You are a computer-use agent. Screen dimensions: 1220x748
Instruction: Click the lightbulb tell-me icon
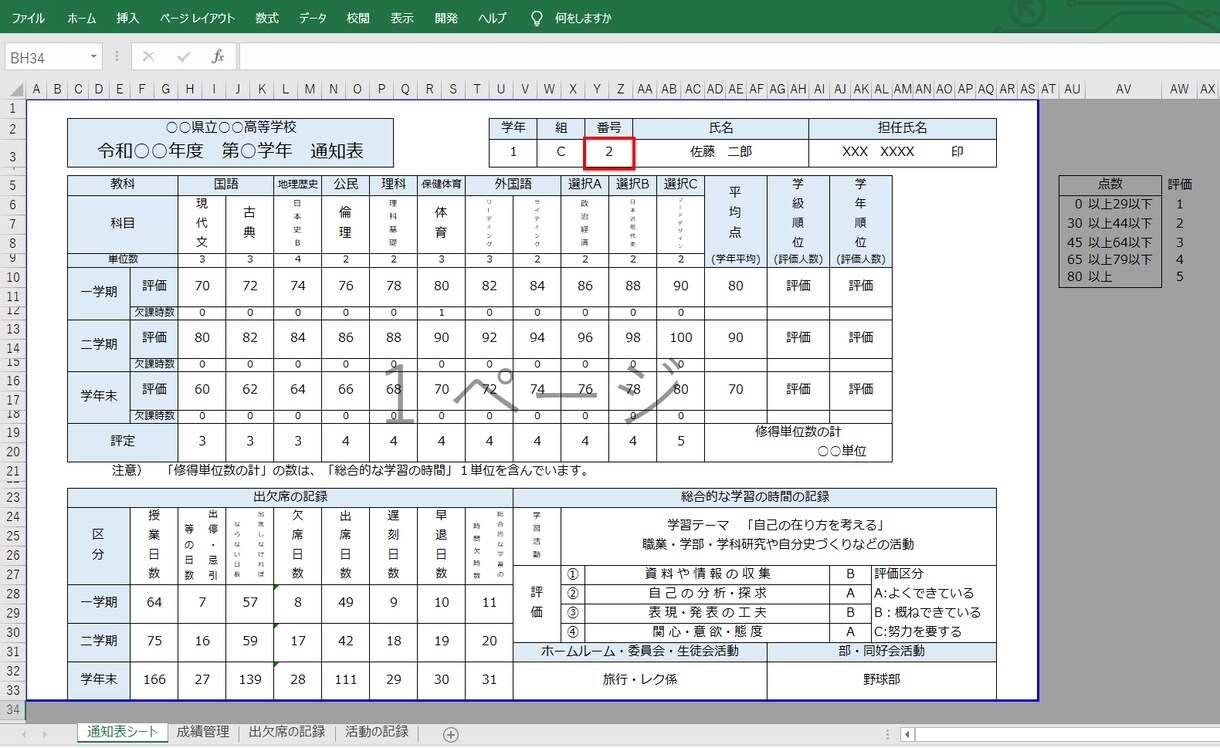click(537, 18)
